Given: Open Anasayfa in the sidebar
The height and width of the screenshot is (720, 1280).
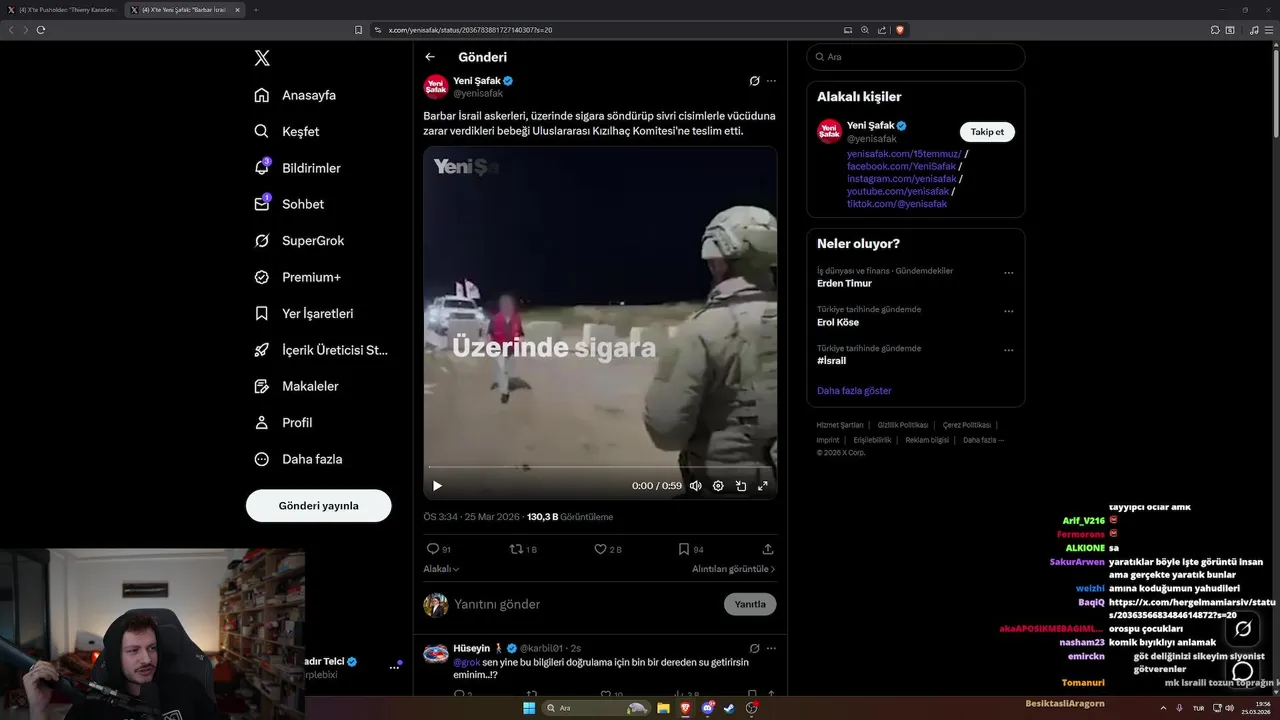Looking at the screenshot, I should point(295,95).
